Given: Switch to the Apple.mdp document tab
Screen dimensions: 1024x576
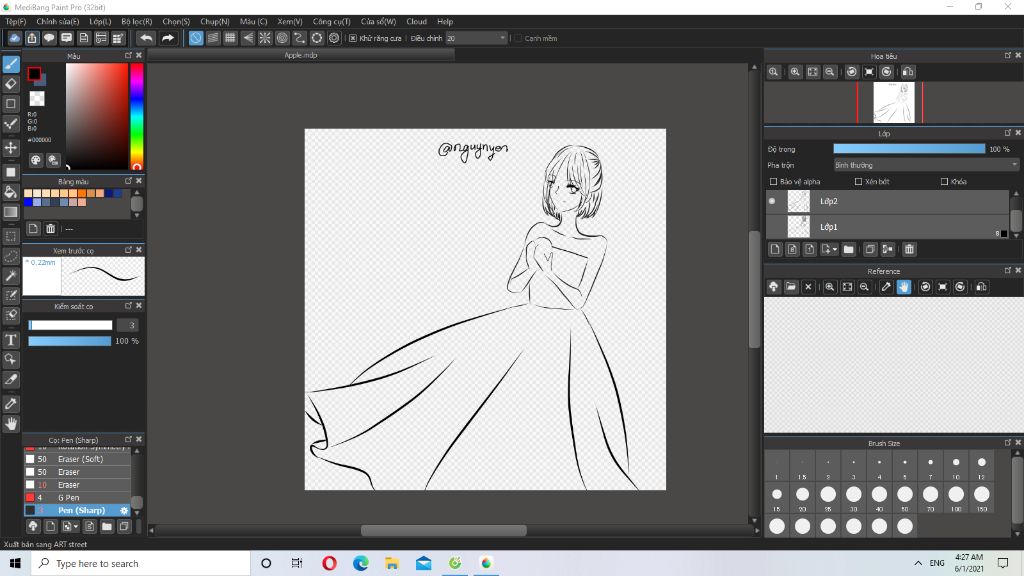Looking at the screenshot, I should pyautogui.click(x=301, y=56).
